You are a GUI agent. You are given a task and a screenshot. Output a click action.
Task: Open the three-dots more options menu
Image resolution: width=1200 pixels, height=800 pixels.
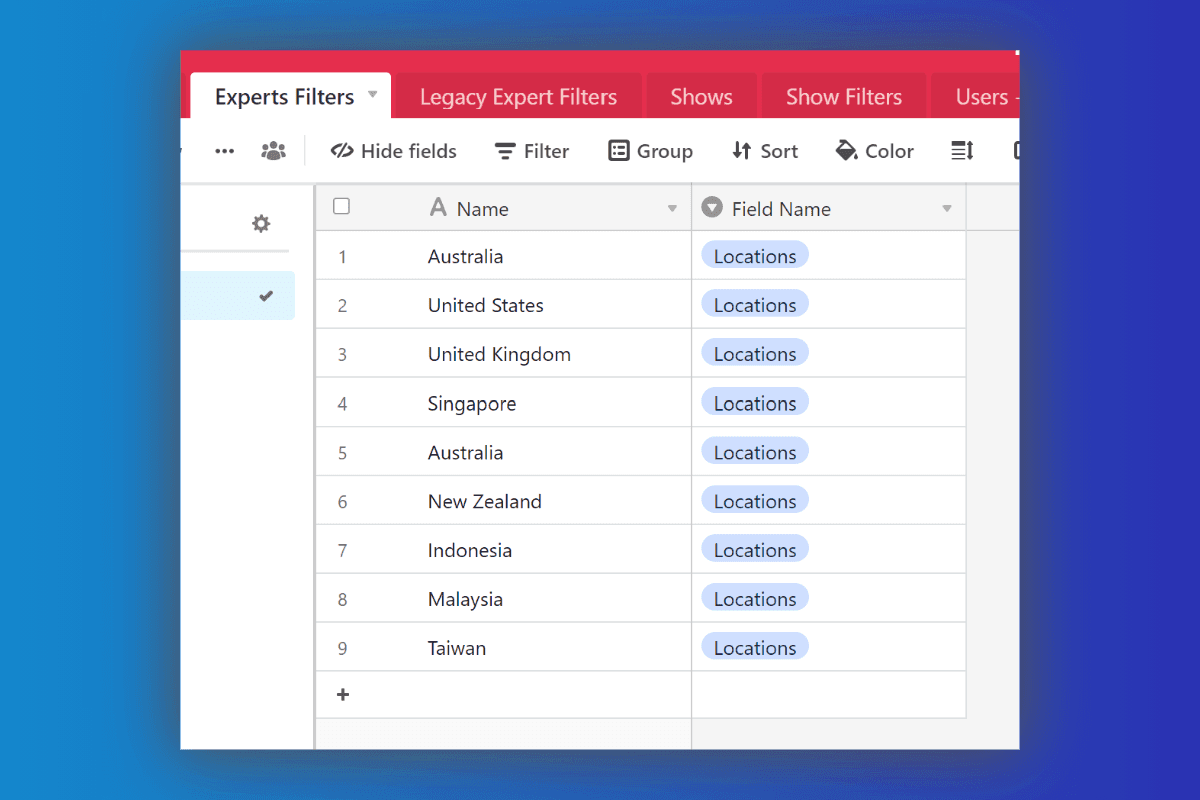(225, 151)
